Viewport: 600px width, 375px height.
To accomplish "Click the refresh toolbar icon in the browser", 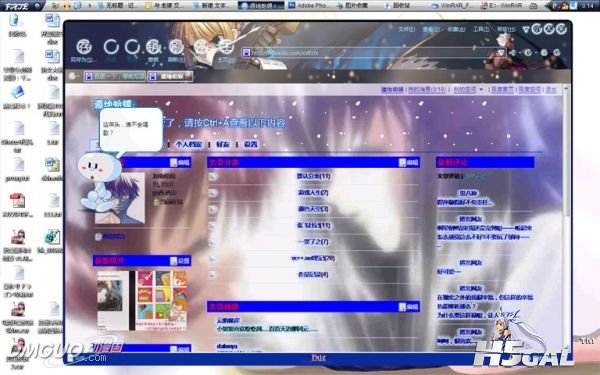I will tap(176, 47).
